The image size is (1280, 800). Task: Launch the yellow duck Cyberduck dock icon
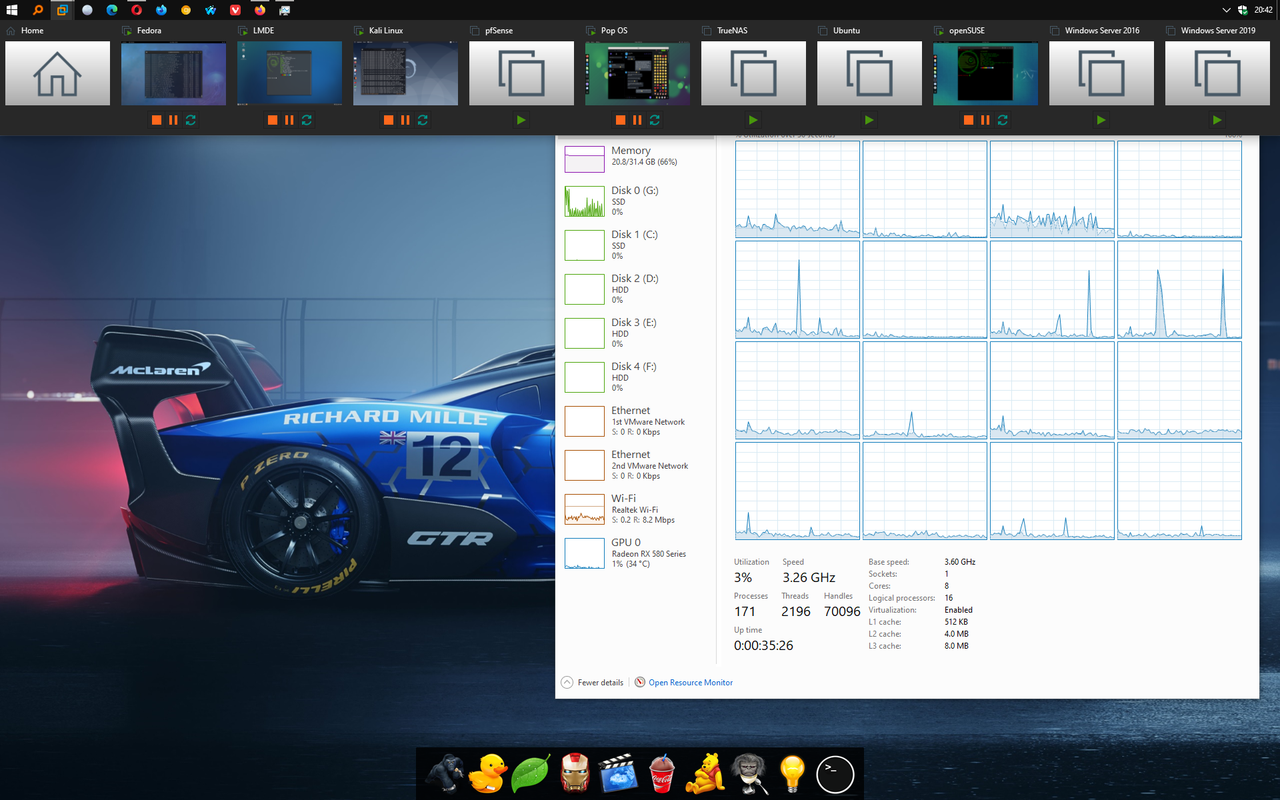(x=489, y=773)
